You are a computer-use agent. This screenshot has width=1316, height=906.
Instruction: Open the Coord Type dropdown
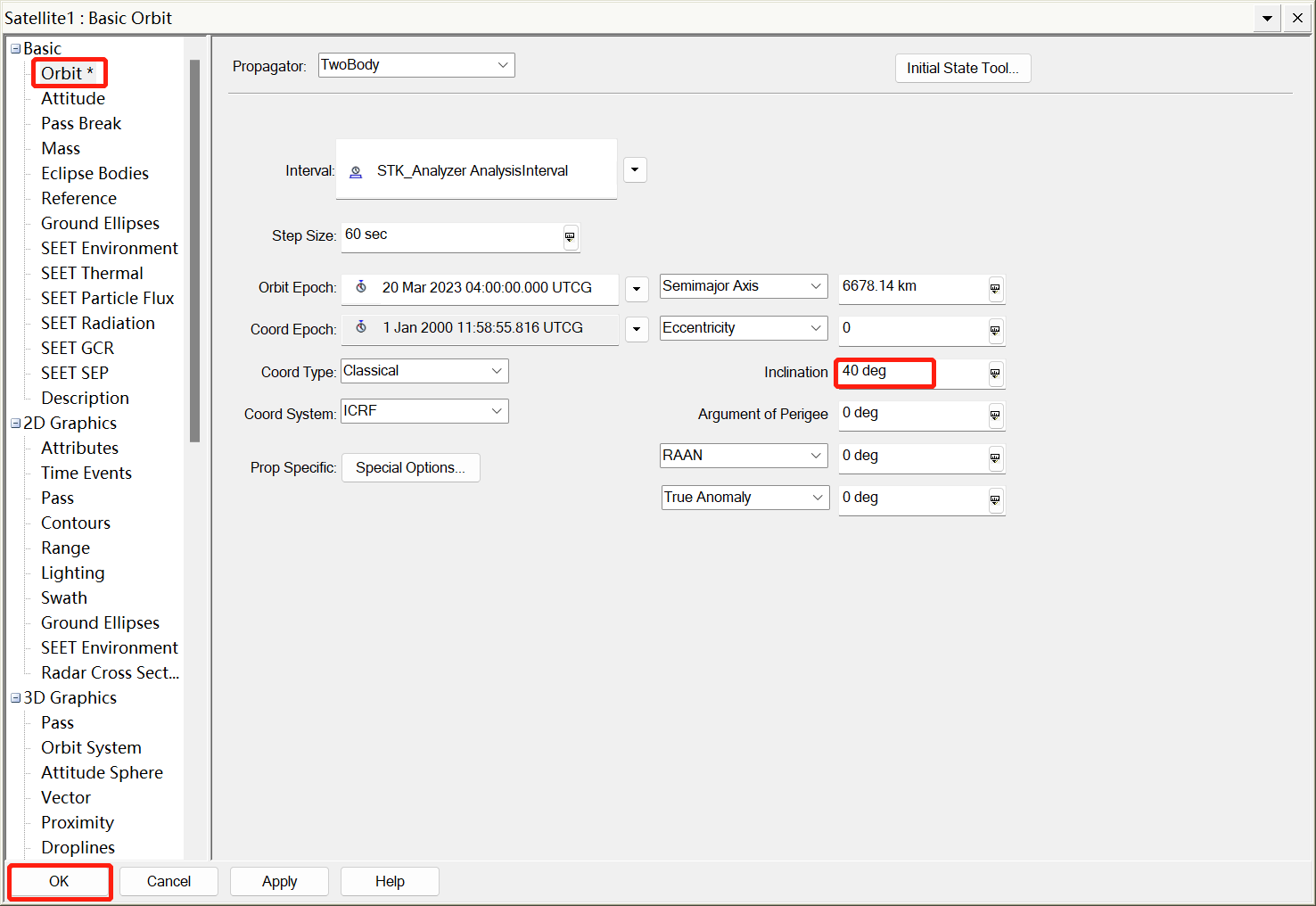coord(424,371)
